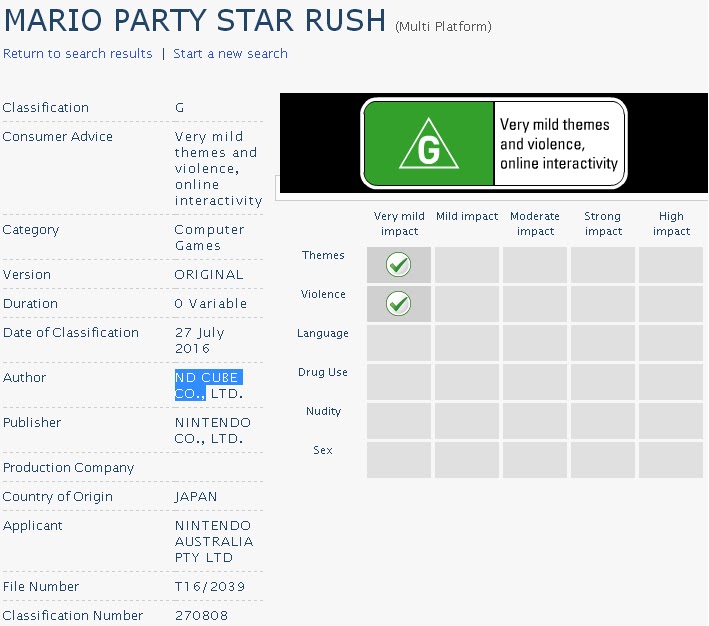This screenshot has height=626, width=709.
Task: Click the 'Language' row label
Action: 323,333
